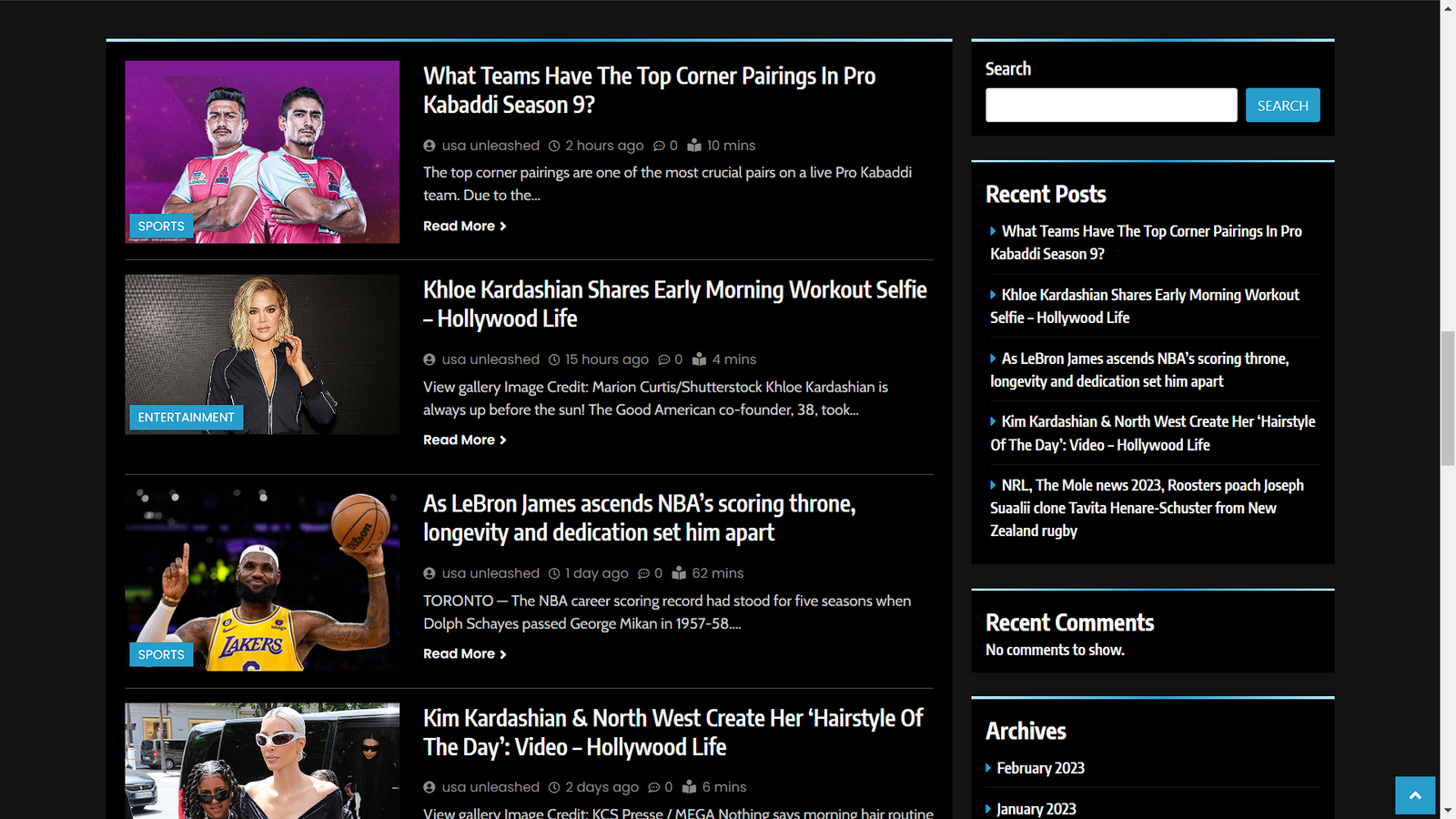
Task: Click the browser scrollbar down arrow
Action: click(x=1448, y=810)
